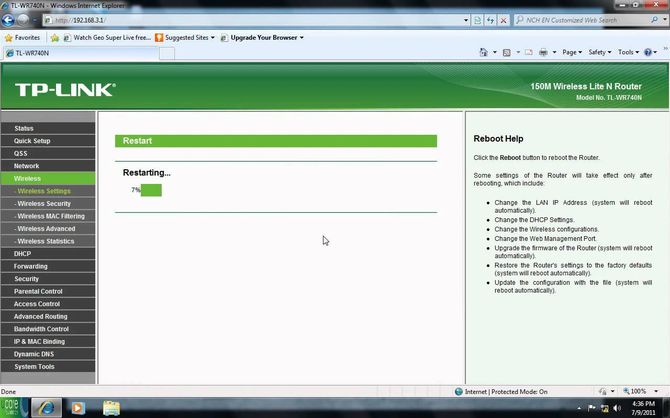Open the Status menu item
Screen dimensions: 670x418
point(48,128)
